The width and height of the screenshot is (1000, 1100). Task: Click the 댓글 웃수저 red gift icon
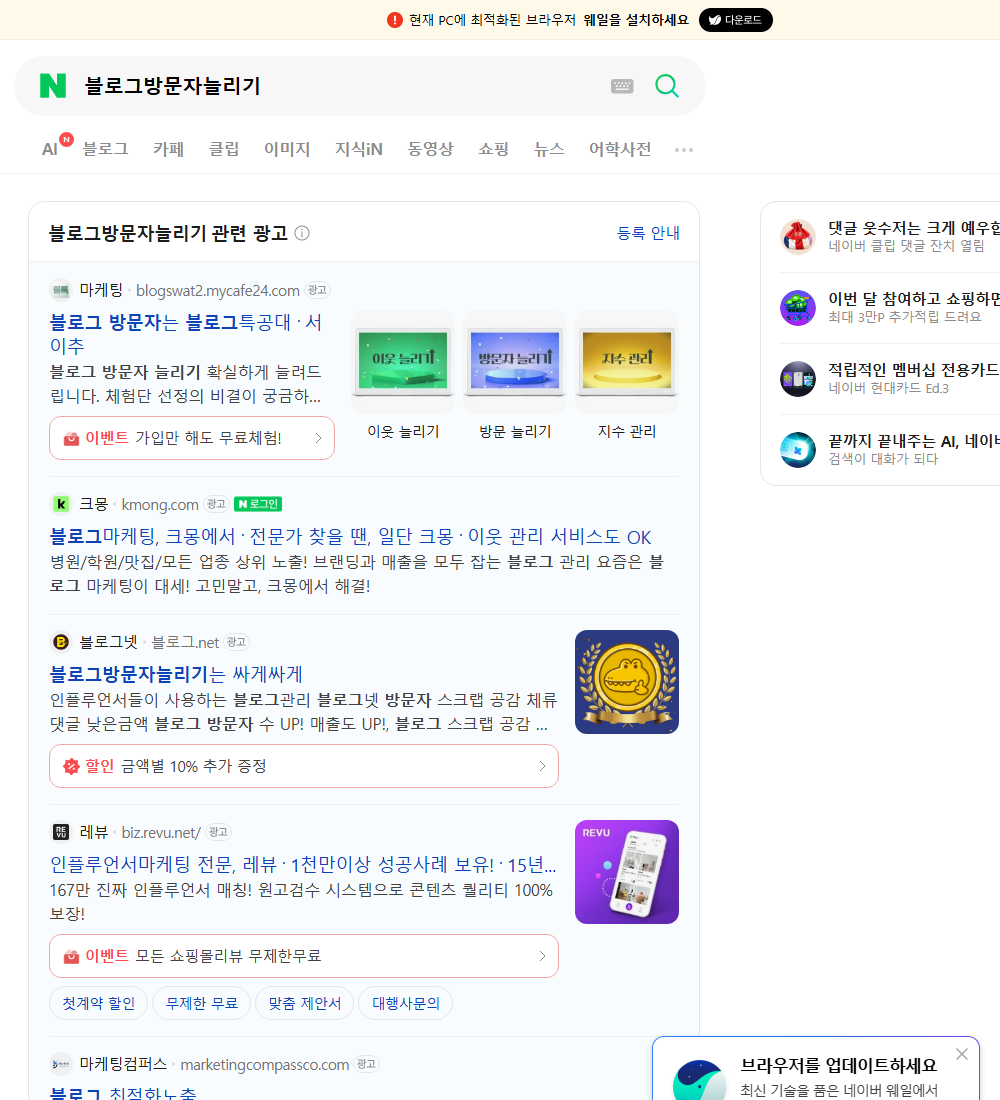click(x=798, y=236)
